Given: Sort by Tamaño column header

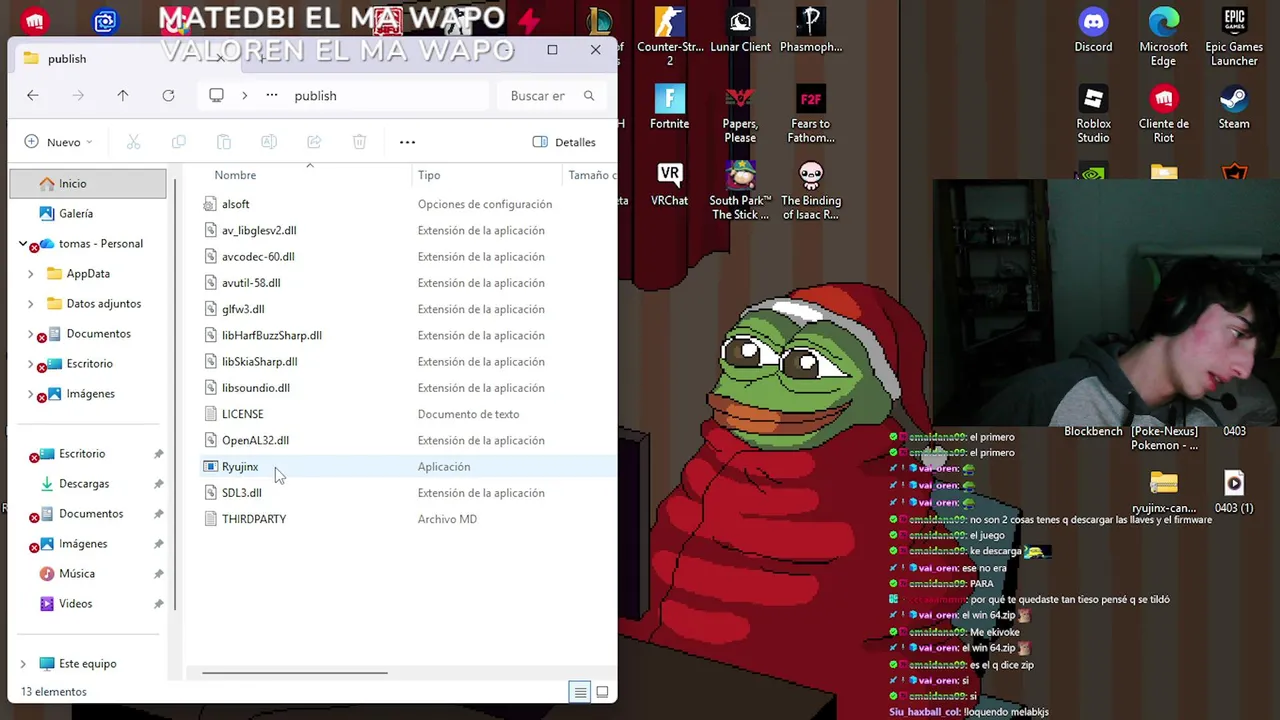Looking at the screenshot, I should [590, 175].
